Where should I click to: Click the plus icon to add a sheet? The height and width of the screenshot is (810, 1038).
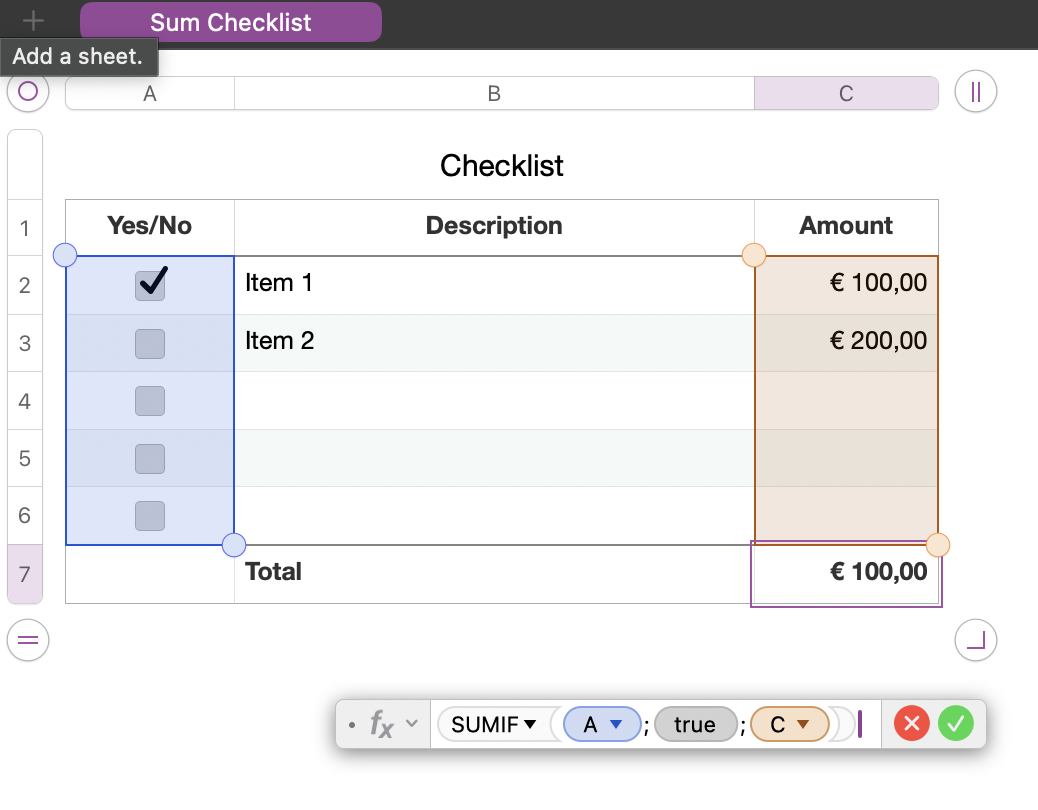tap(34, 20)
